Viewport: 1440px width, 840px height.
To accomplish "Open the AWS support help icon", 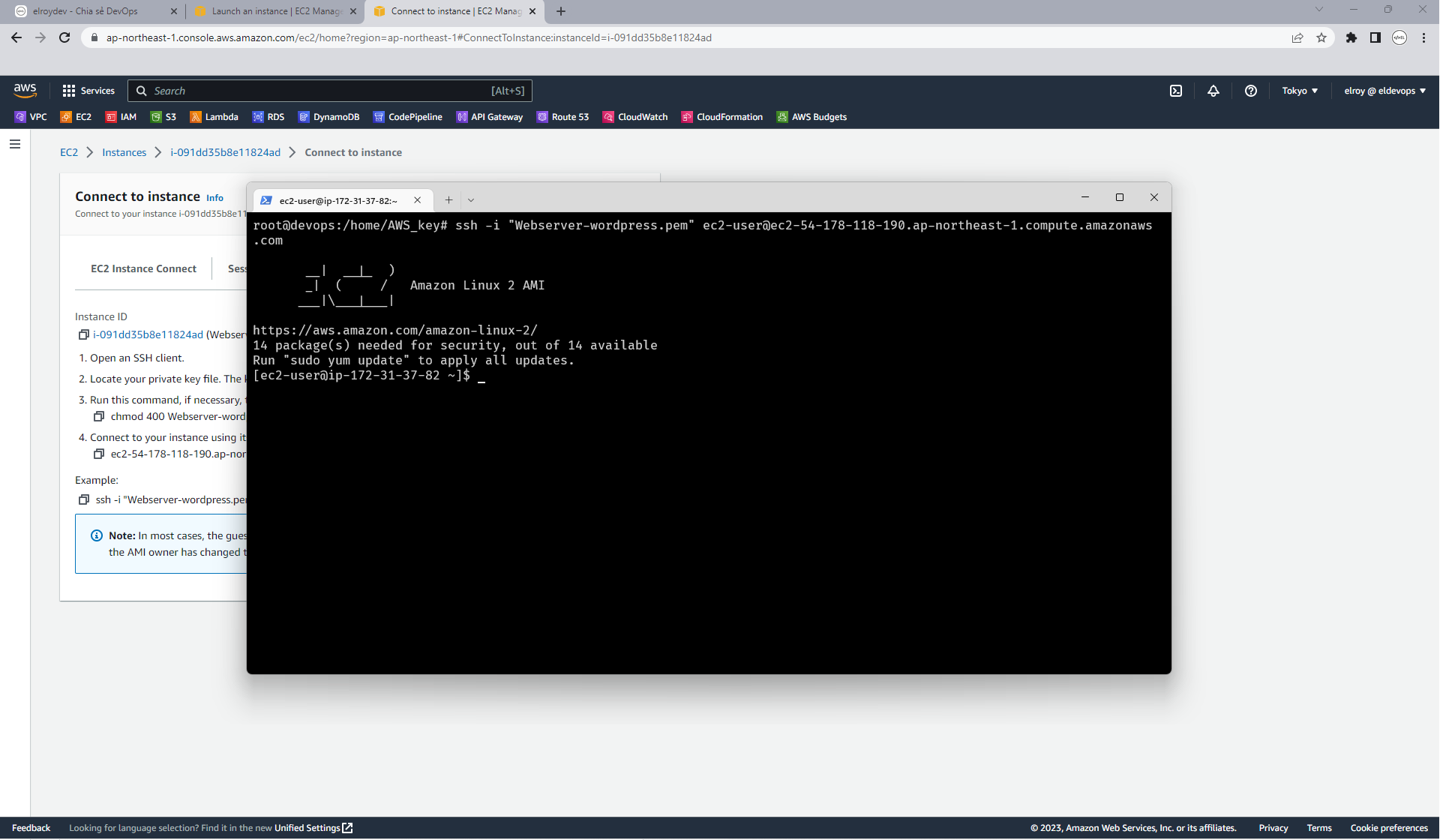I will 1251,91.
